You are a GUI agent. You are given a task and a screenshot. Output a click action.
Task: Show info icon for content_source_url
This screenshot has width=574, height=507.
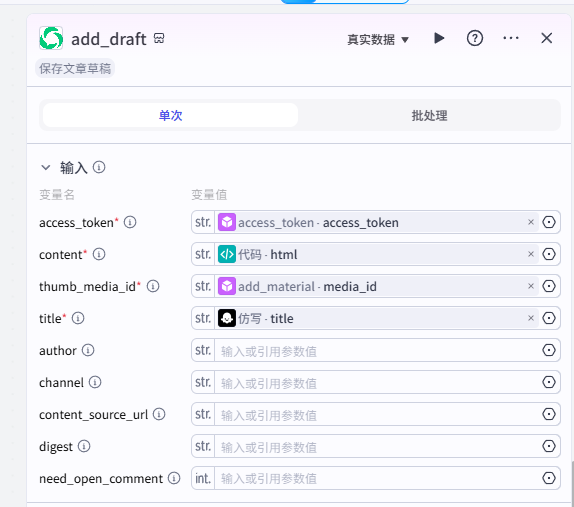[x=159, y=414]
